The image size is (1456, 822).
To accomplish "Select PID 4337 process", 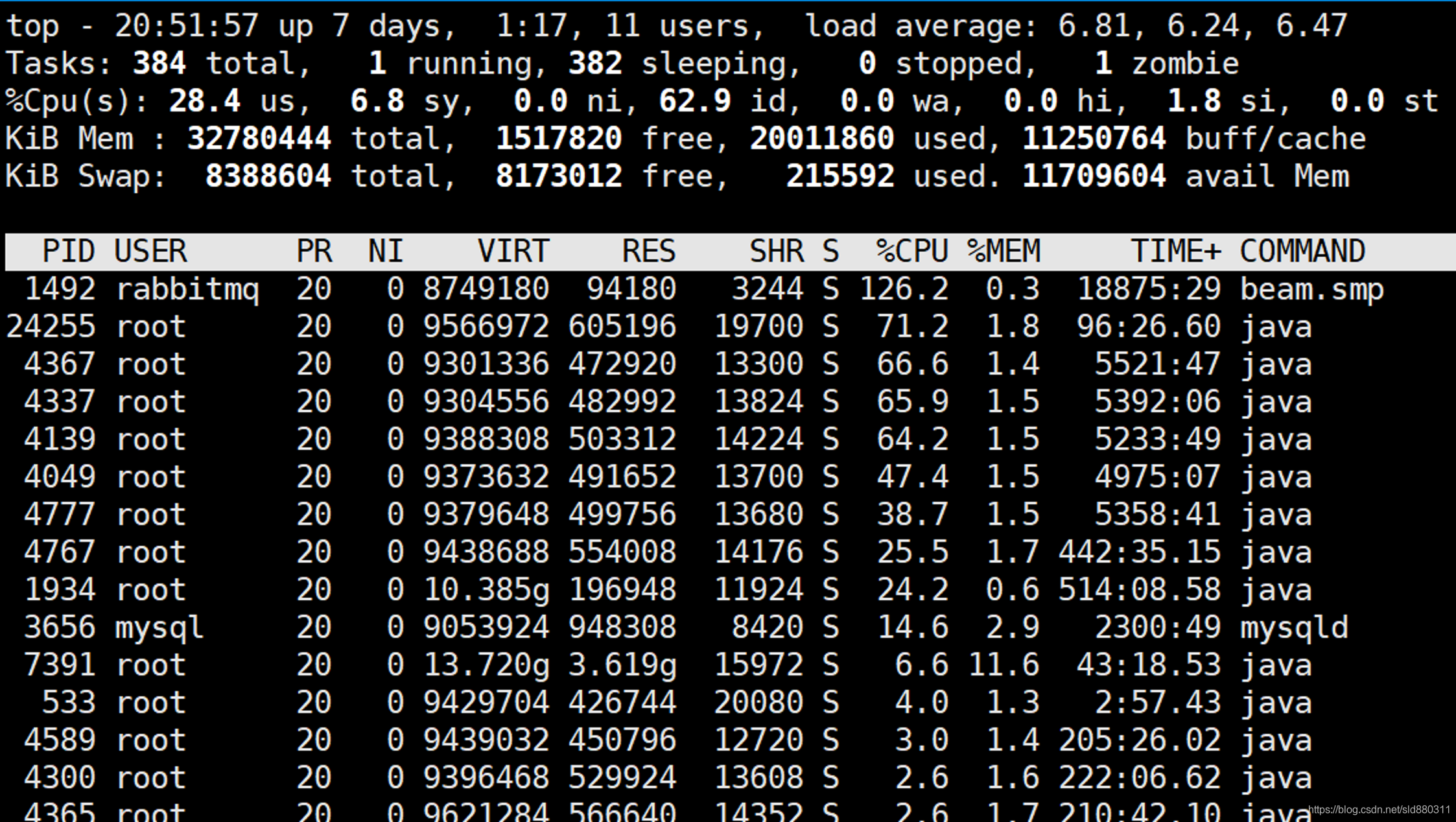I will point(60,402).
